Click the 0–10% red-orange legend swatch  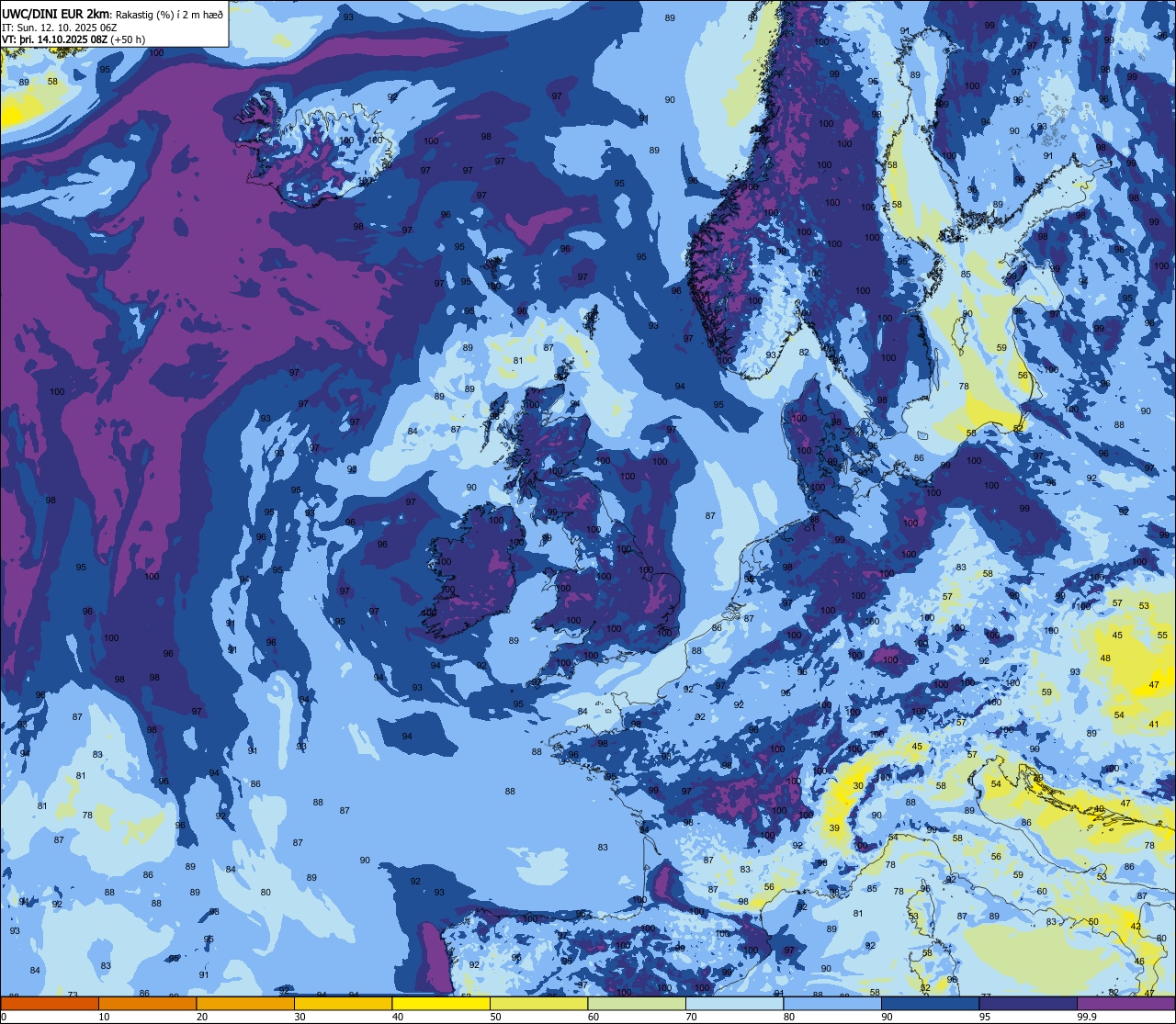[49, 1004]
